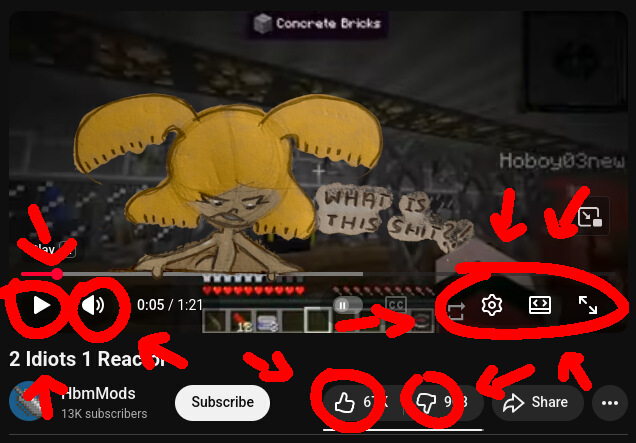Share the video via the Share button

click(x=538, y=403)
